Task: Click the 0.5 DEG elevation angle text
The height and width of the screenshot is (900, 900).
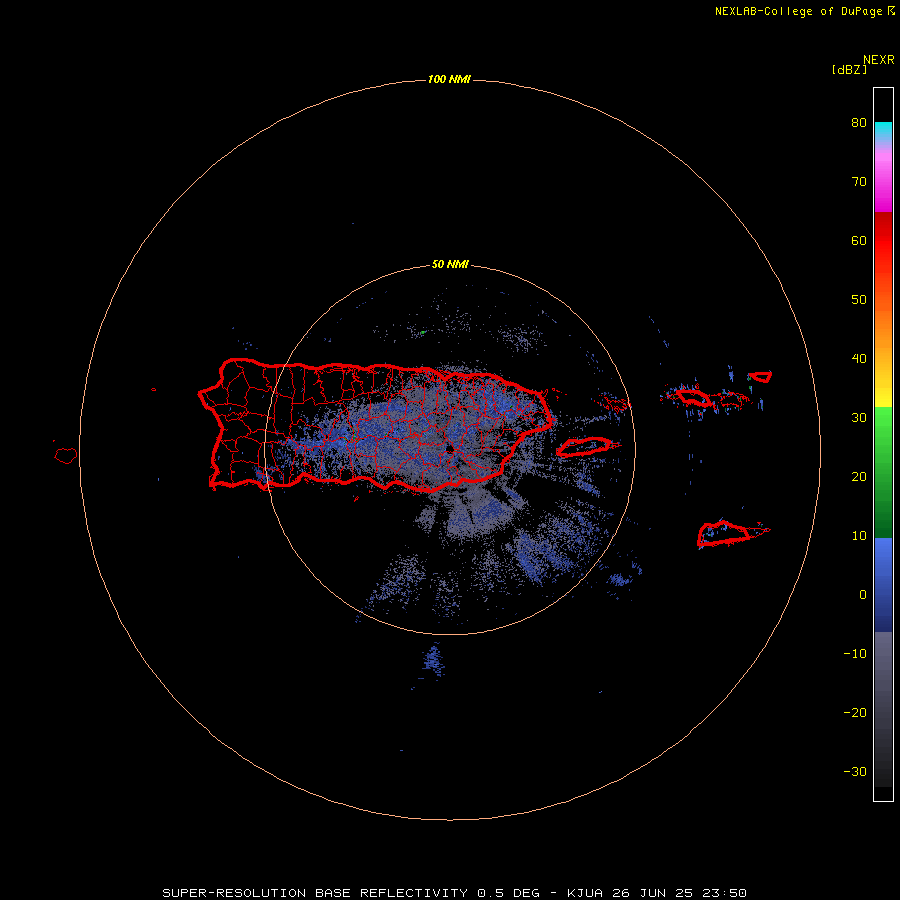Action: [x=509, y=893]
